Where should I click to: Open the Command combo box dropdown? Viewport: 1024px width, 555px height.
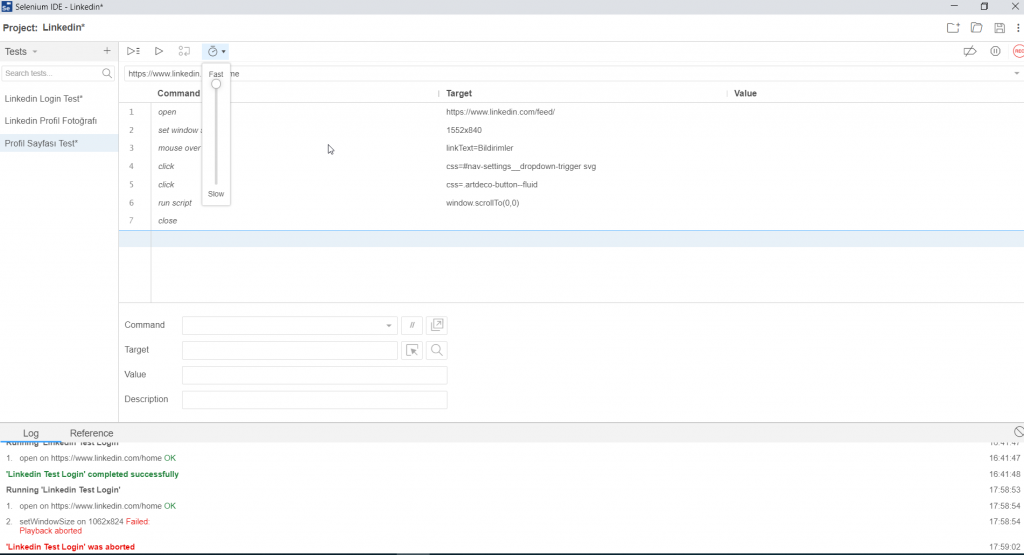click(x=389, y=325)
